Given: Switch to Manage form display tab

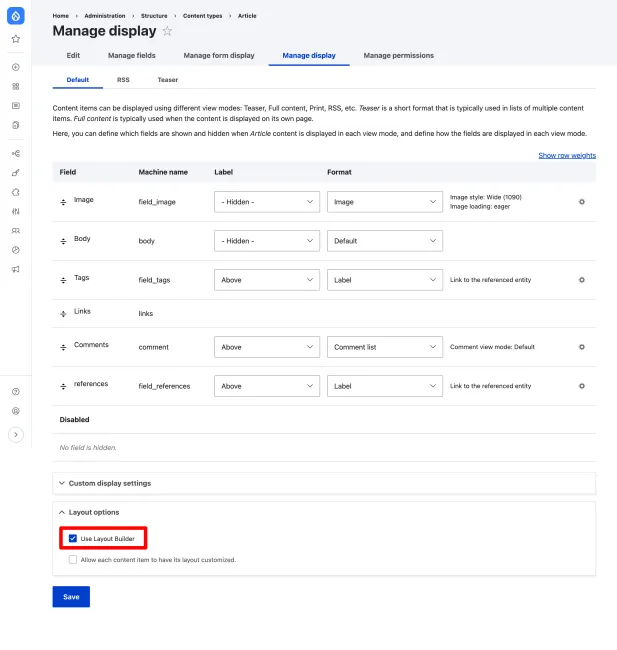Looking at the screenshot, I should tap(219, 55).
